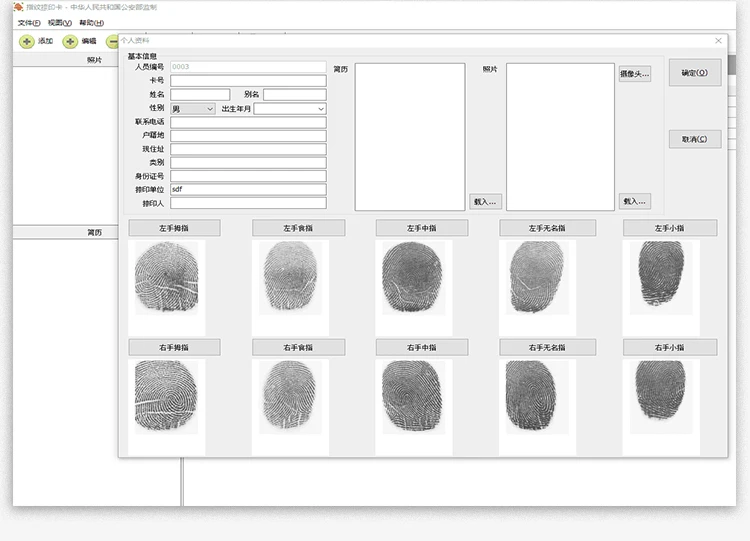Select the right thumb fingerprint image
The image size is (750, 541).
click(x=166, y=397)
